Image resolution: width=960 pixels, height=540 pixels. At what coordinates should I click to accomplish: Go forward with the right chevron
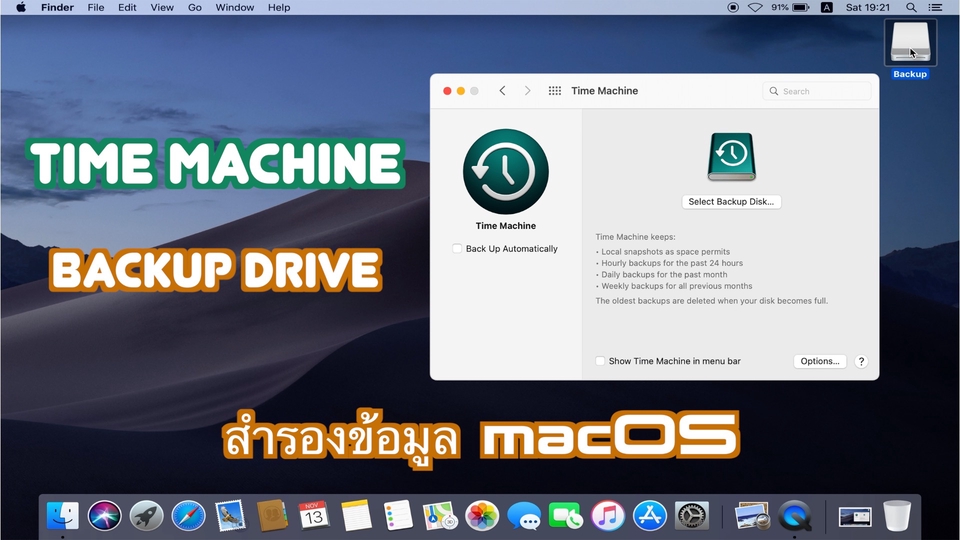click(527, 91)
